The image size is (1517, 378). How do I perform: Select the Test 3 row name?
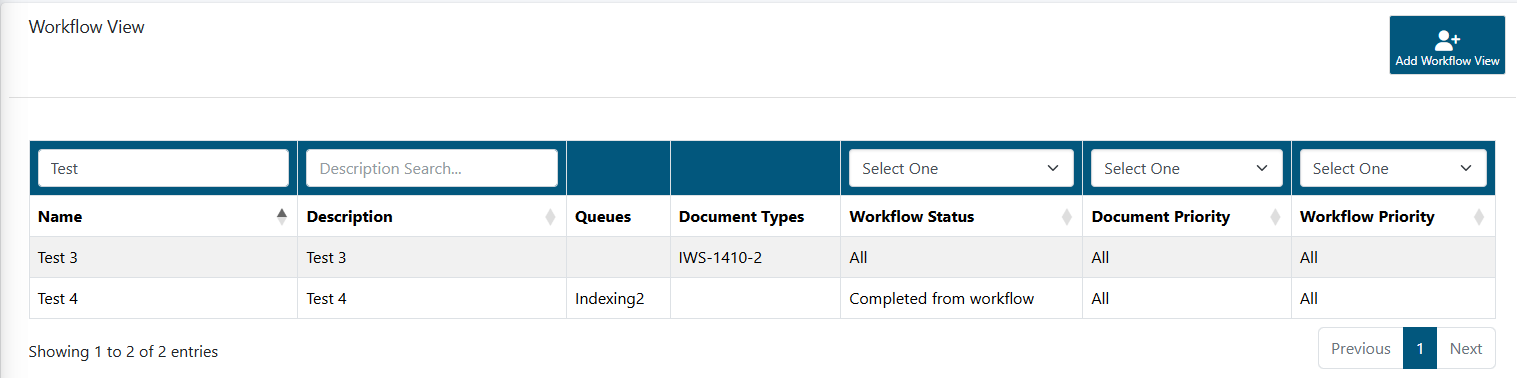tap(58, 257)
